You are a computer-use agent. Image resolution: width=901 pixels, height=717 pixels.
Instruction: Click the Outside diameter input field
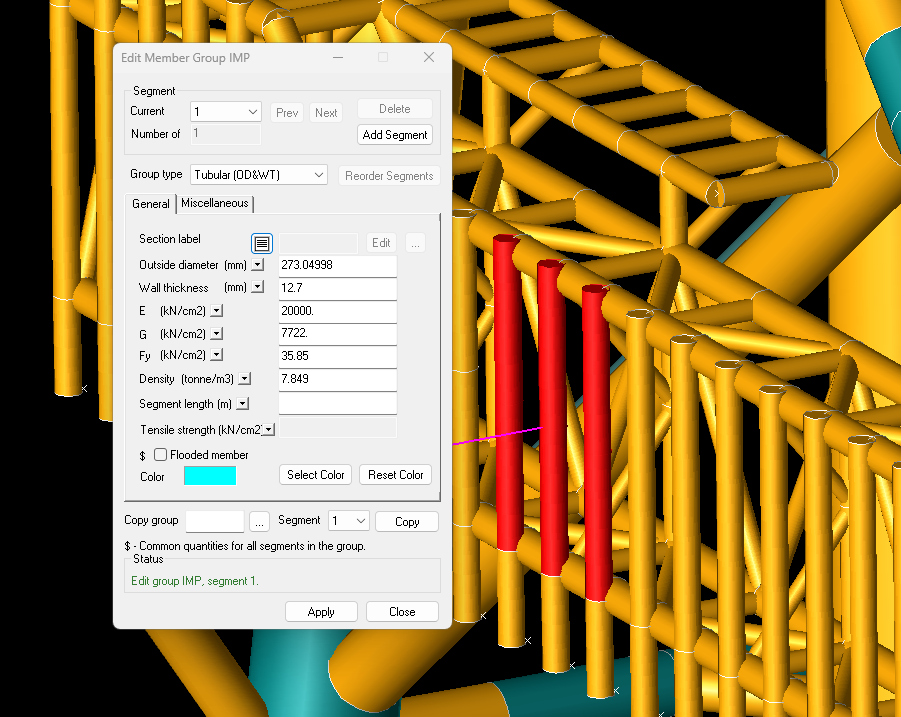338,265
